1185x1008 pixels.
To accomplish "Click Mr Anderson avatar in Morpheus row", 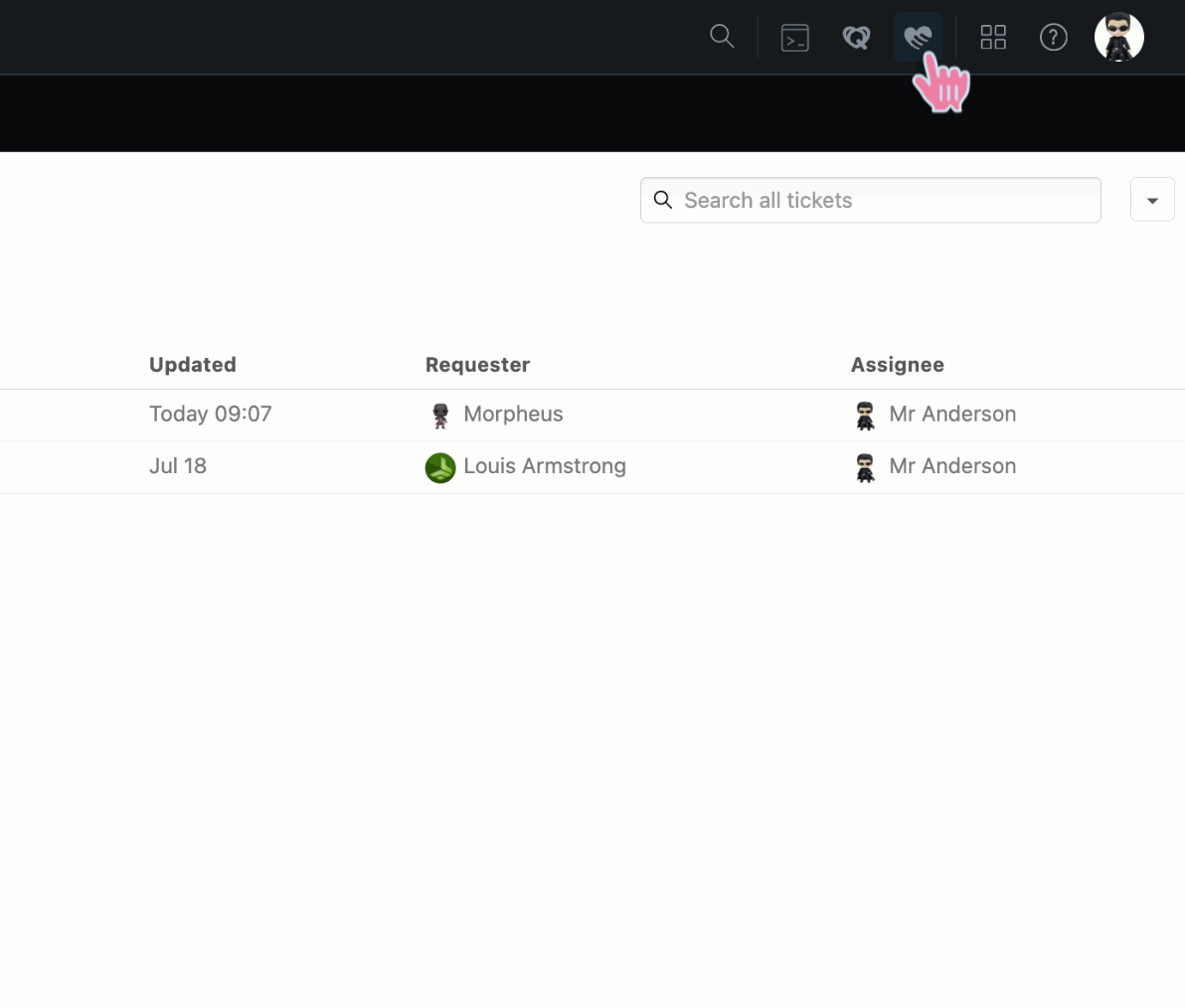I will tap(865, 416).
